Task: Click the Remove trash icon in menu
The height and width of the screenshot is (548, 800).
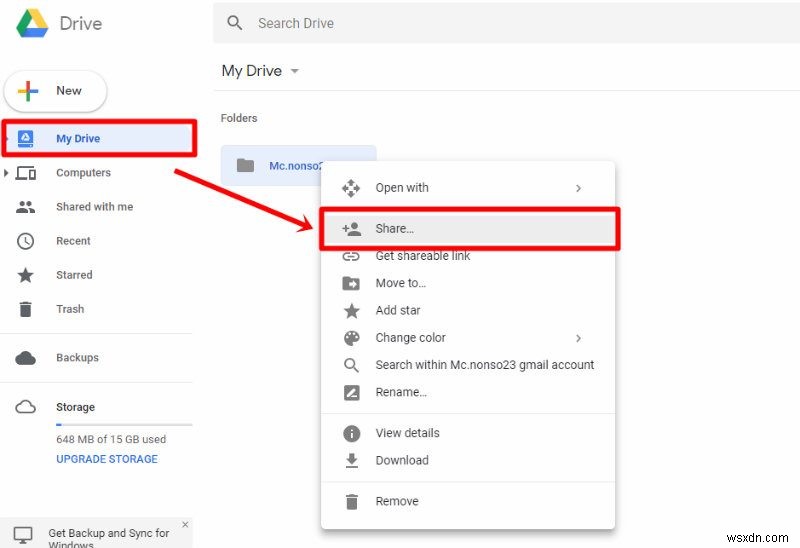Action: pos(352,502)
